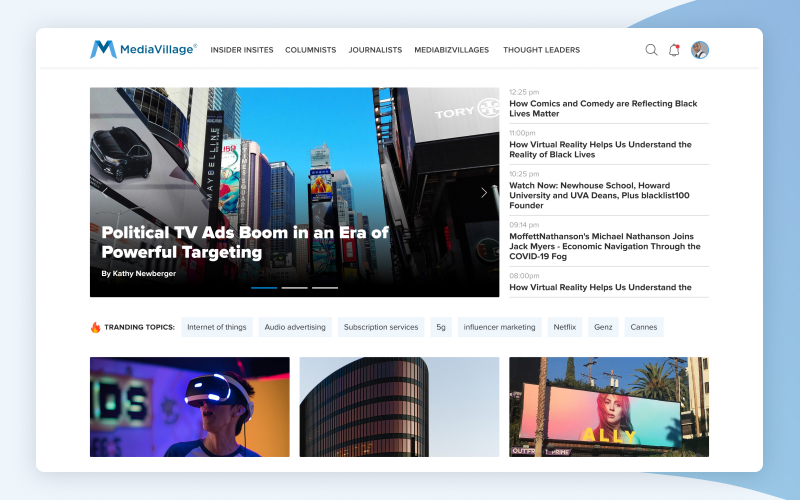Select the Audio advertising topic
Screen dimensions: 800x500
(x=295, y=327)
